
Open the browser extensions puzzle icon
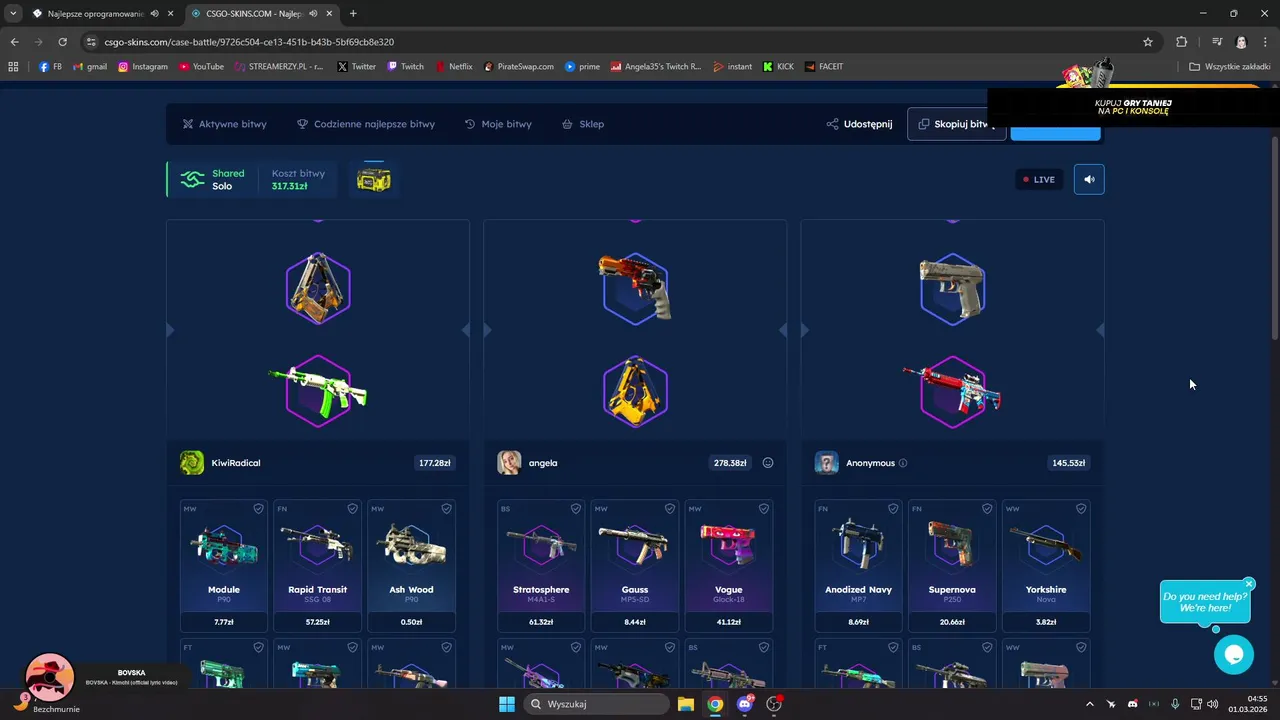(1182, 42)
